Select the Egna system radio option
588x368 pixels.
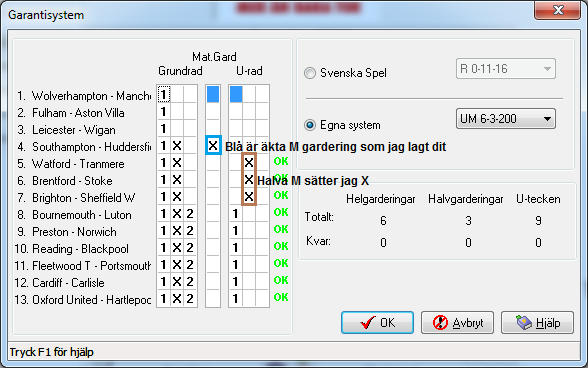coord(310,125)
